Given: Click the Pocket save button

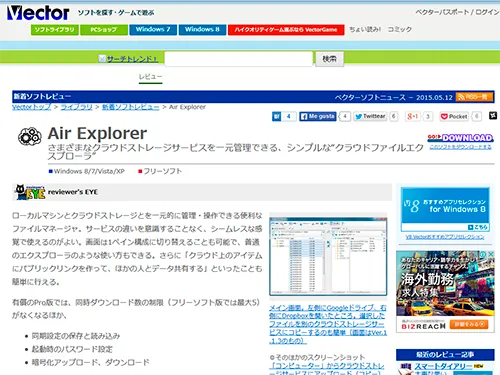Looking at the screenshot, I should coord(454,116).
